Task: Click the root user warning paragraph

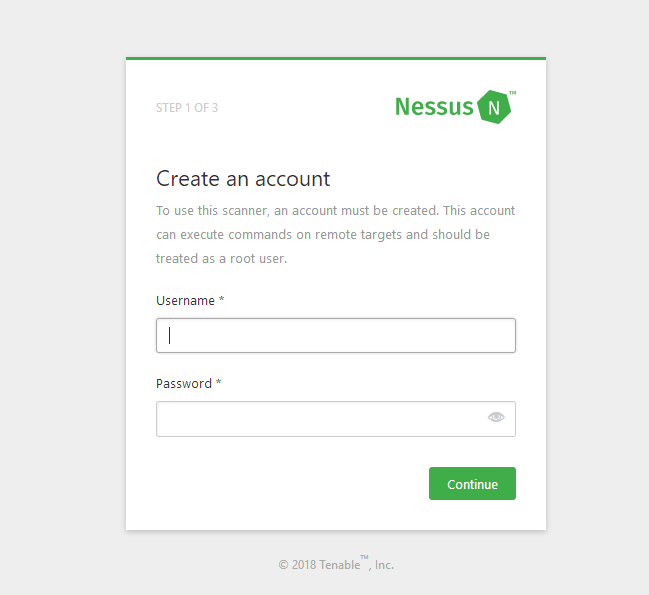Action: click(335, 235)
